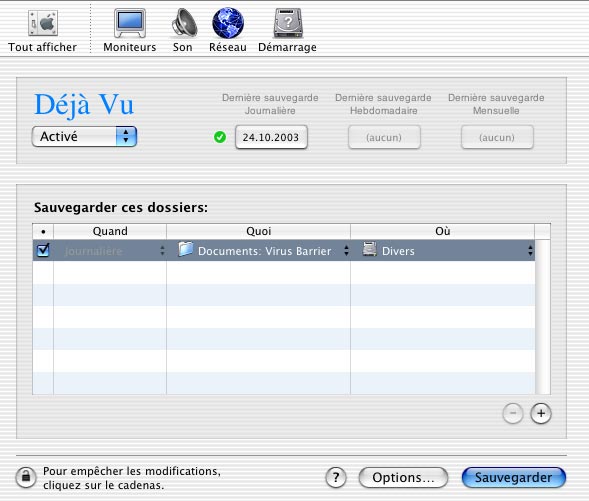Click the table's vertical scrollbar track

pos(542,317)
